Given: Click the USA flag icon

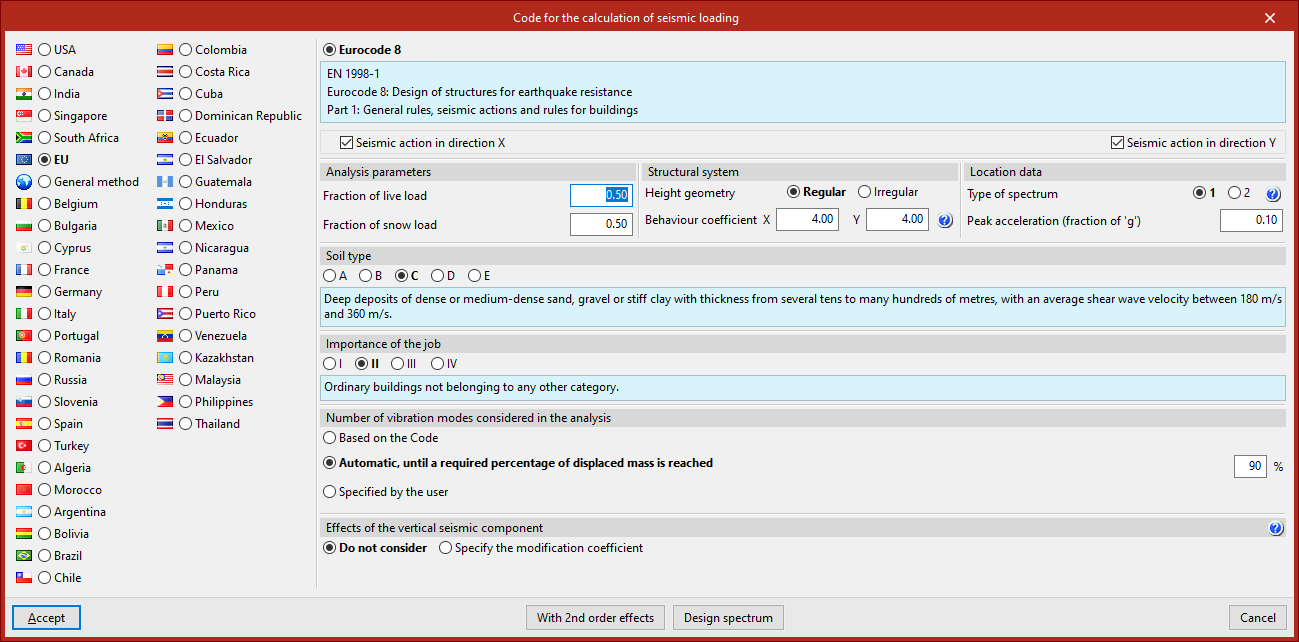Looking at the screenshot, I should click(24, 50).
